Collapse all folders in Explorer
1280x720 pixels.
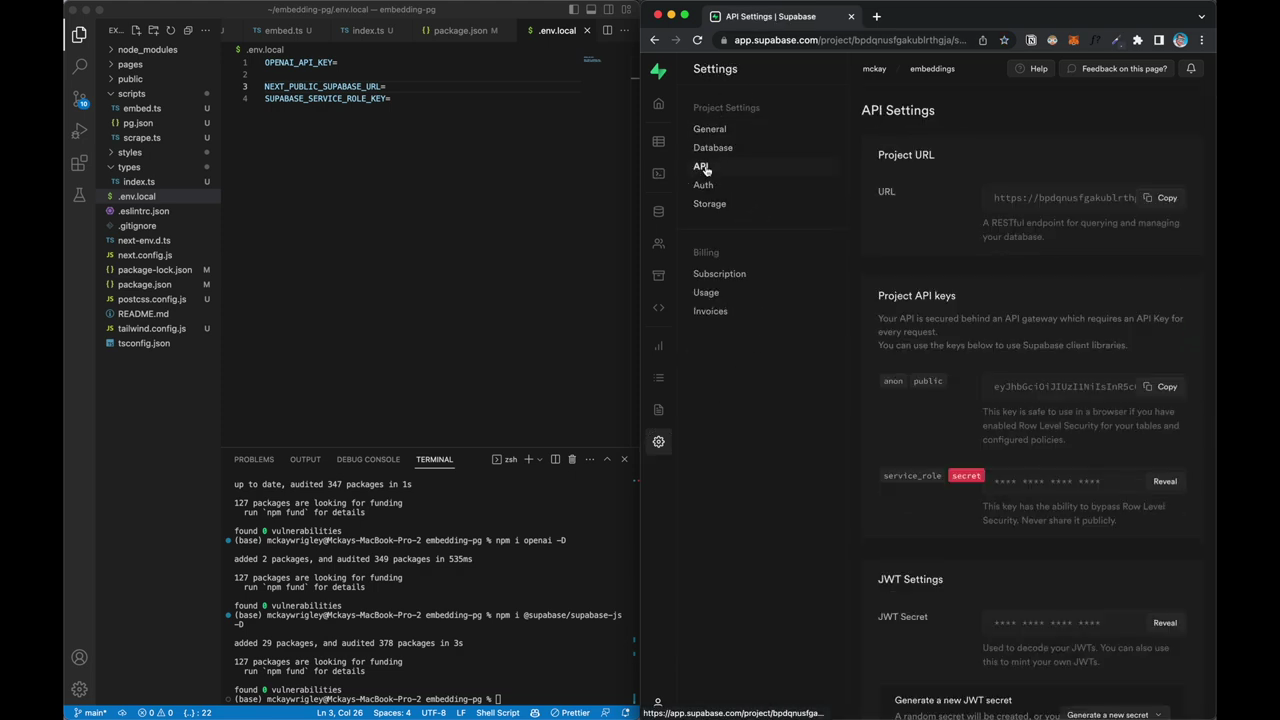187,30
